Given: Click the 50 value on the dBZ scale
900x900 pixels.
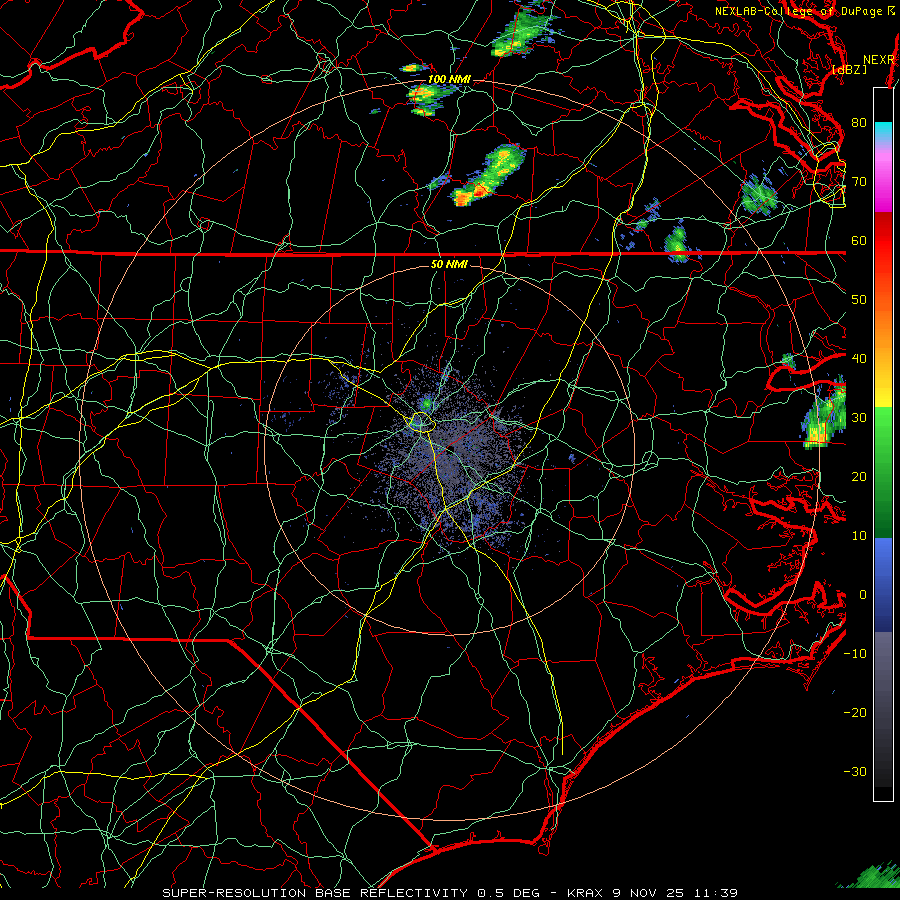Looking at the screenshot, I should click(x=859, y=300).
